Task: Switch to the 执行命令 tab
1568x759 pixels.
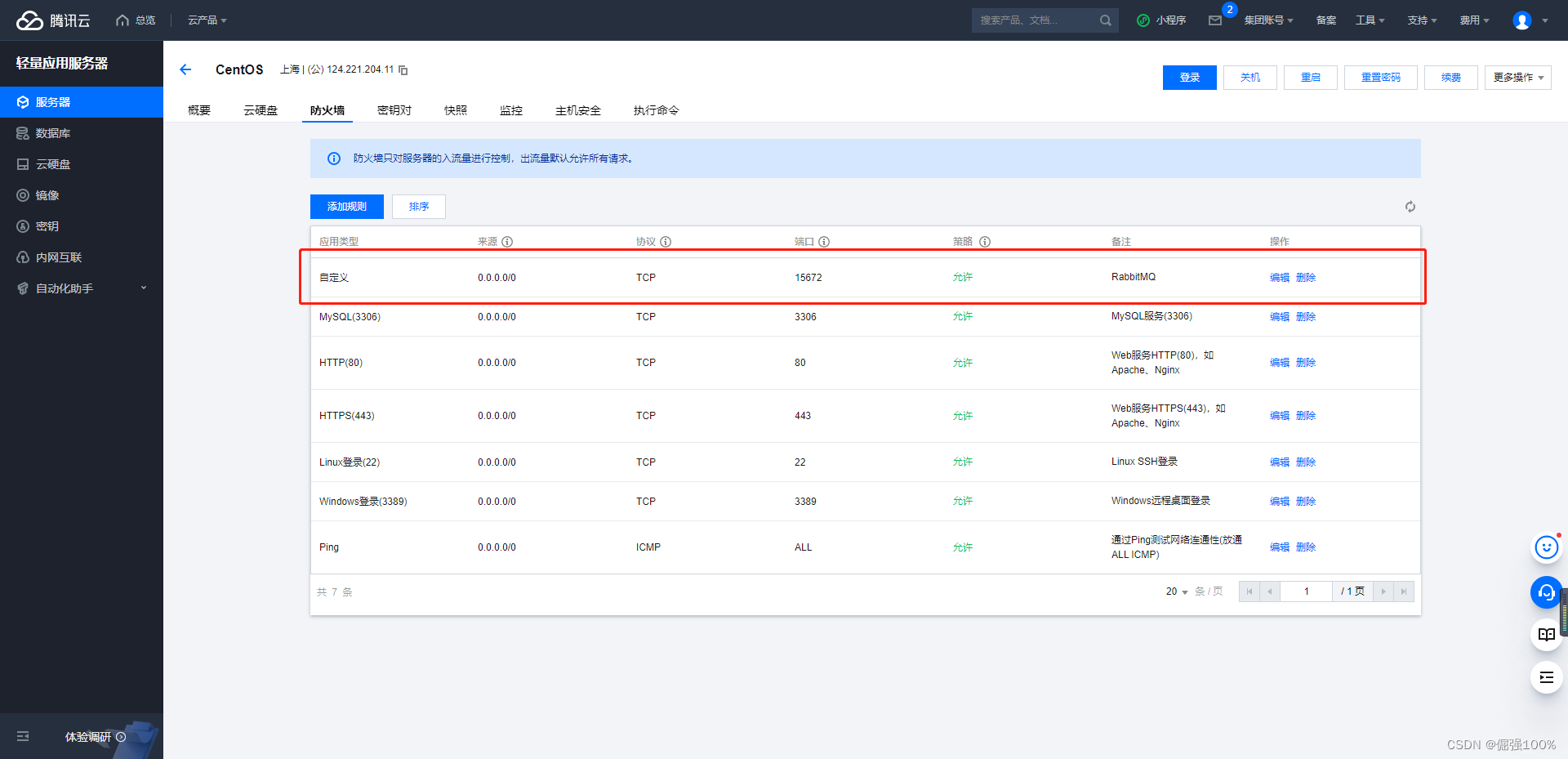Action: (x=657, y=110)
